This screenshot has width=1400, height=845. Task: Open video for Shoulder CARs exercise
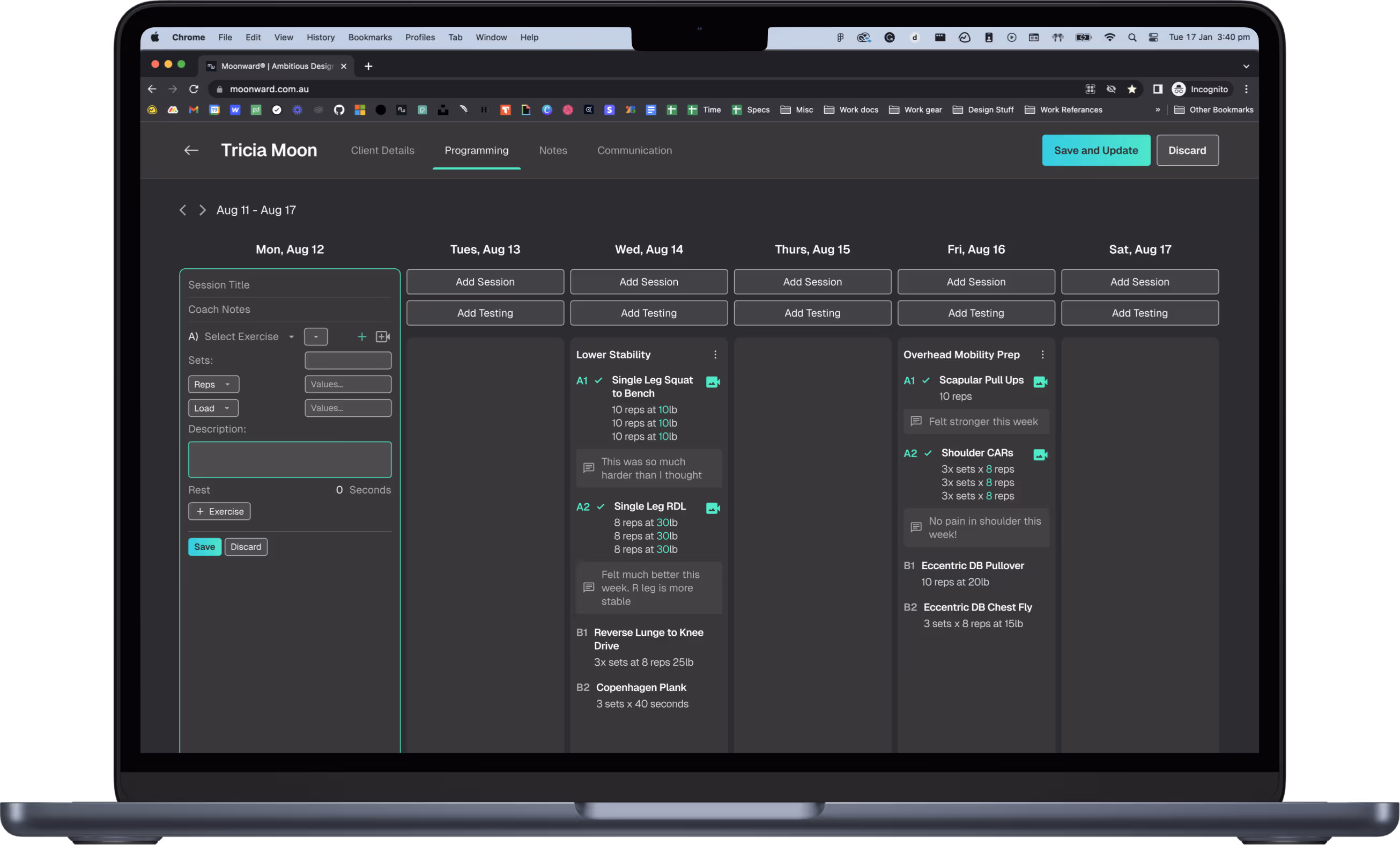point(1040,454)
